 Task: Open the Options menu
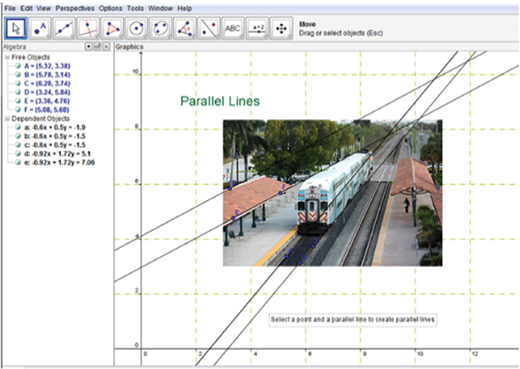110,8
